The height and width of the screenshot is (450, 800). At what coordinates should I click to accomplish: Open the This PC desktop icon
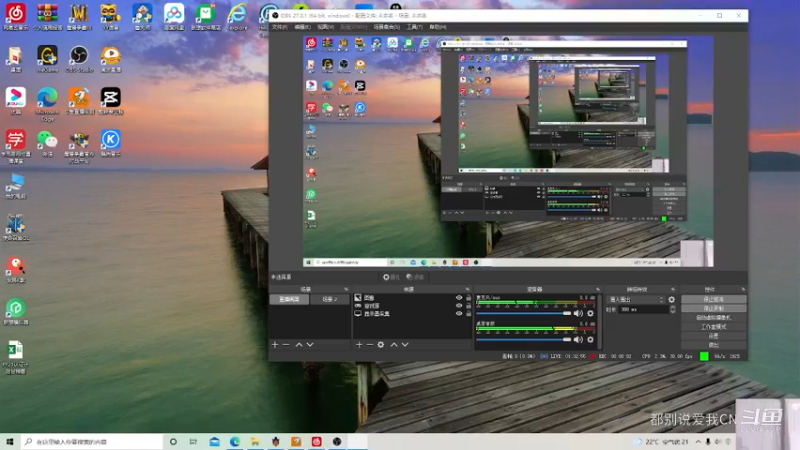click(x=16, y=186)
